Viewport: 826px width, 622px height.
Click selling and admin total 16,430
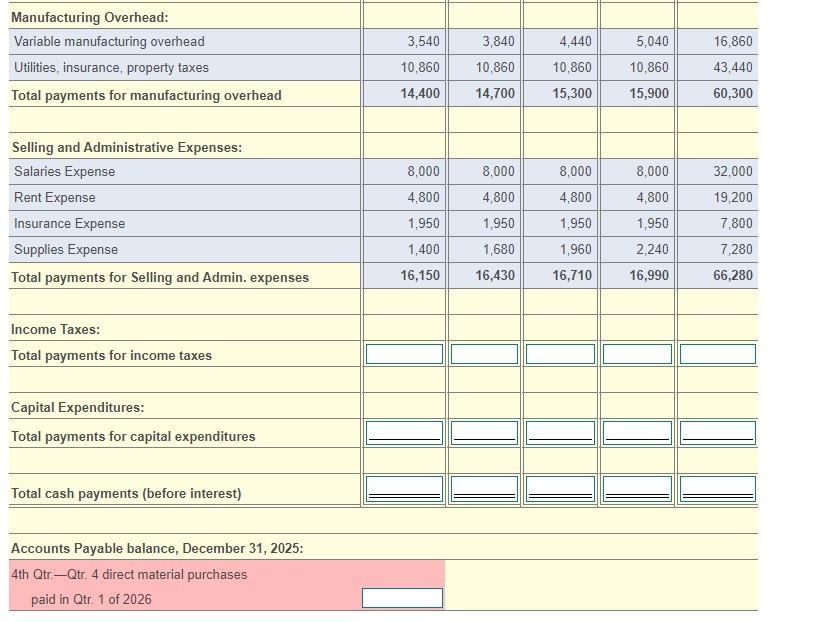[x=495, y=275]
